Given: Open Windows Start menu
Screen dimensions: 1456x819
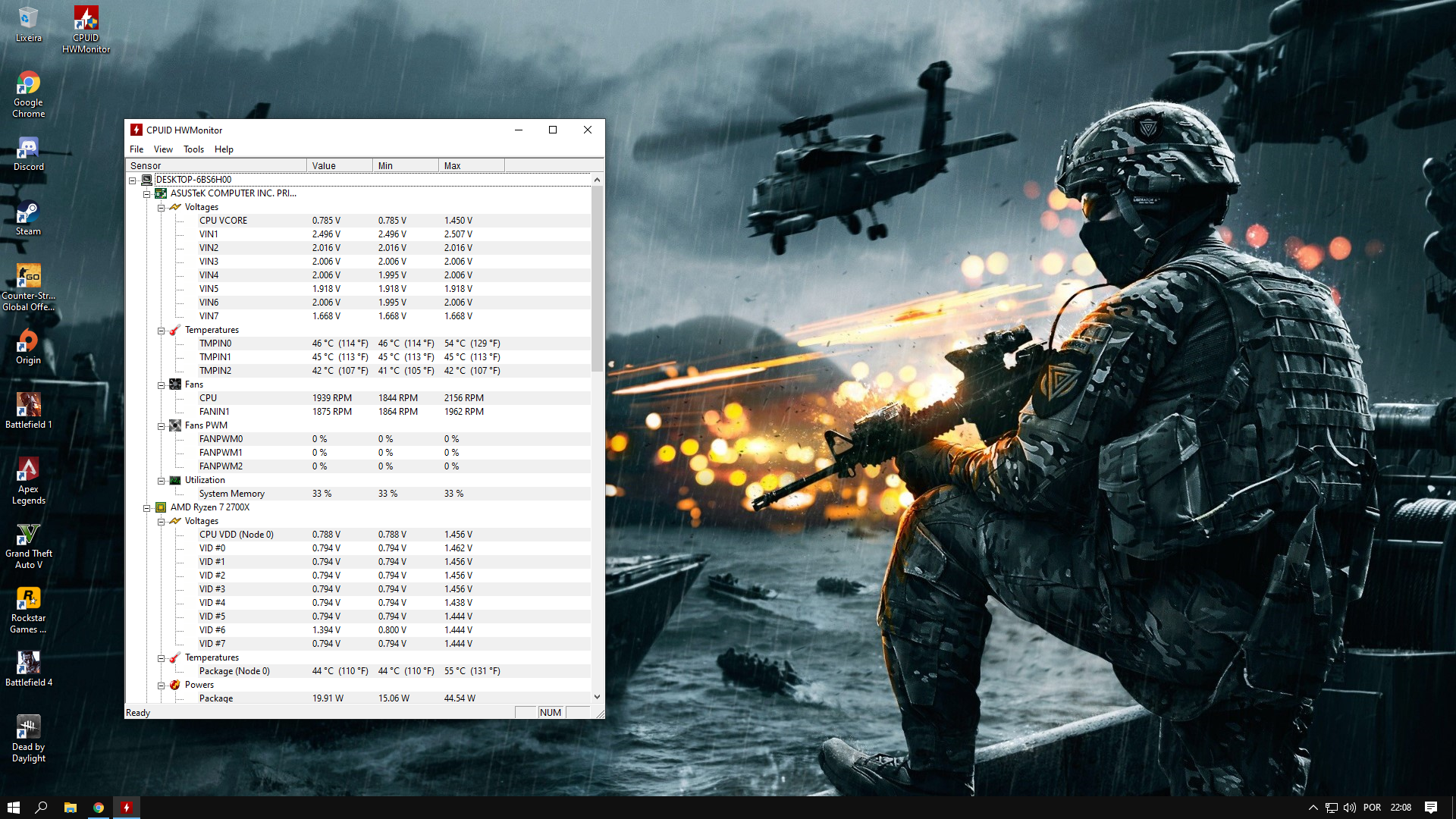Looking at the screenshot, I should pos(13,808).
